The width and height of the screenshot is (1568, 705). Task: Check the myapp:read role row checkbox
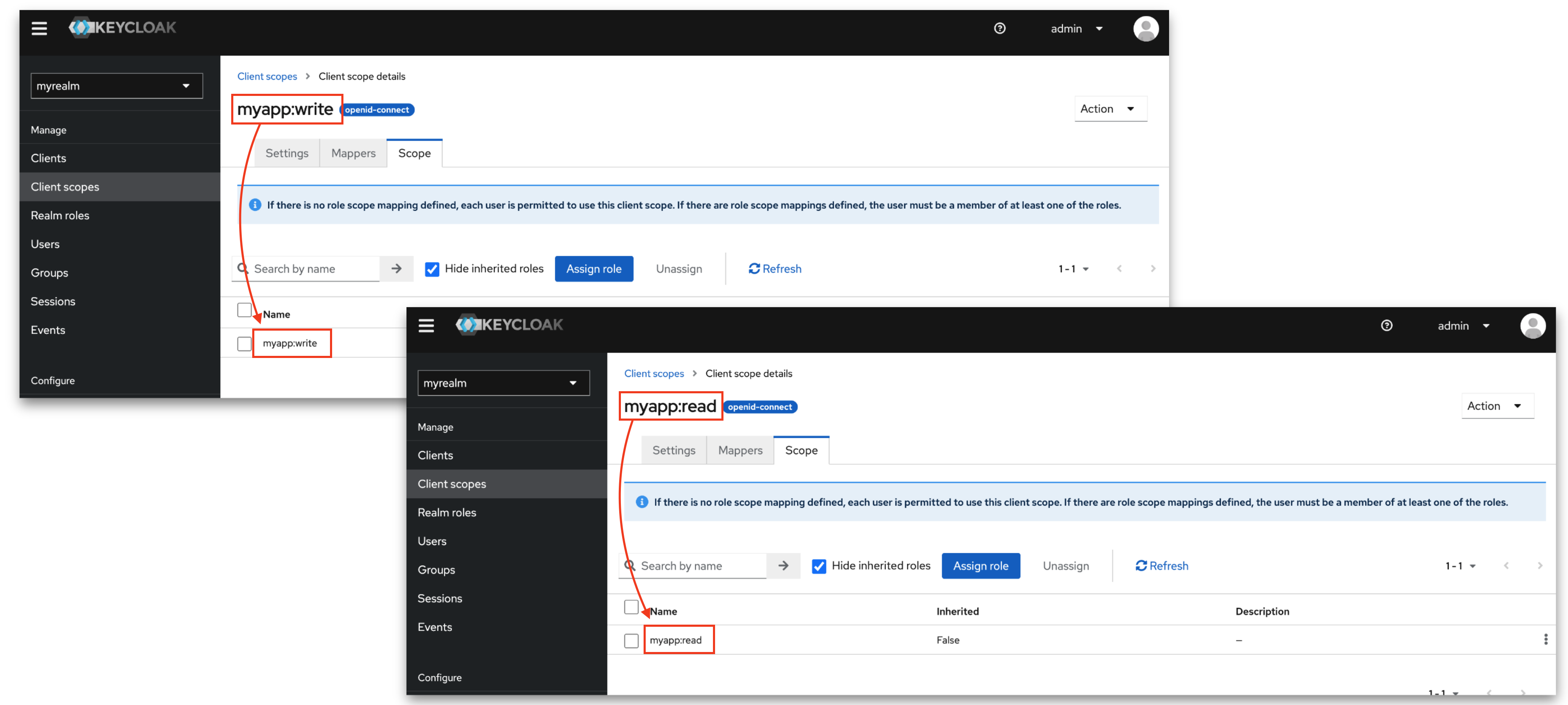click(x=631, y=640)
